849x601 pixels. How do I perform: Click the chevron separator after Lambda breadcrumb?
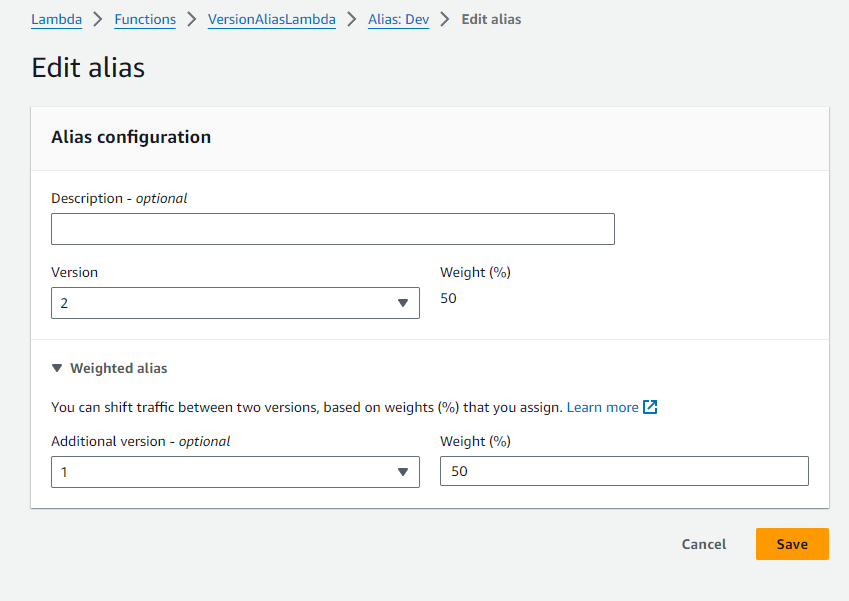point(97,19)
